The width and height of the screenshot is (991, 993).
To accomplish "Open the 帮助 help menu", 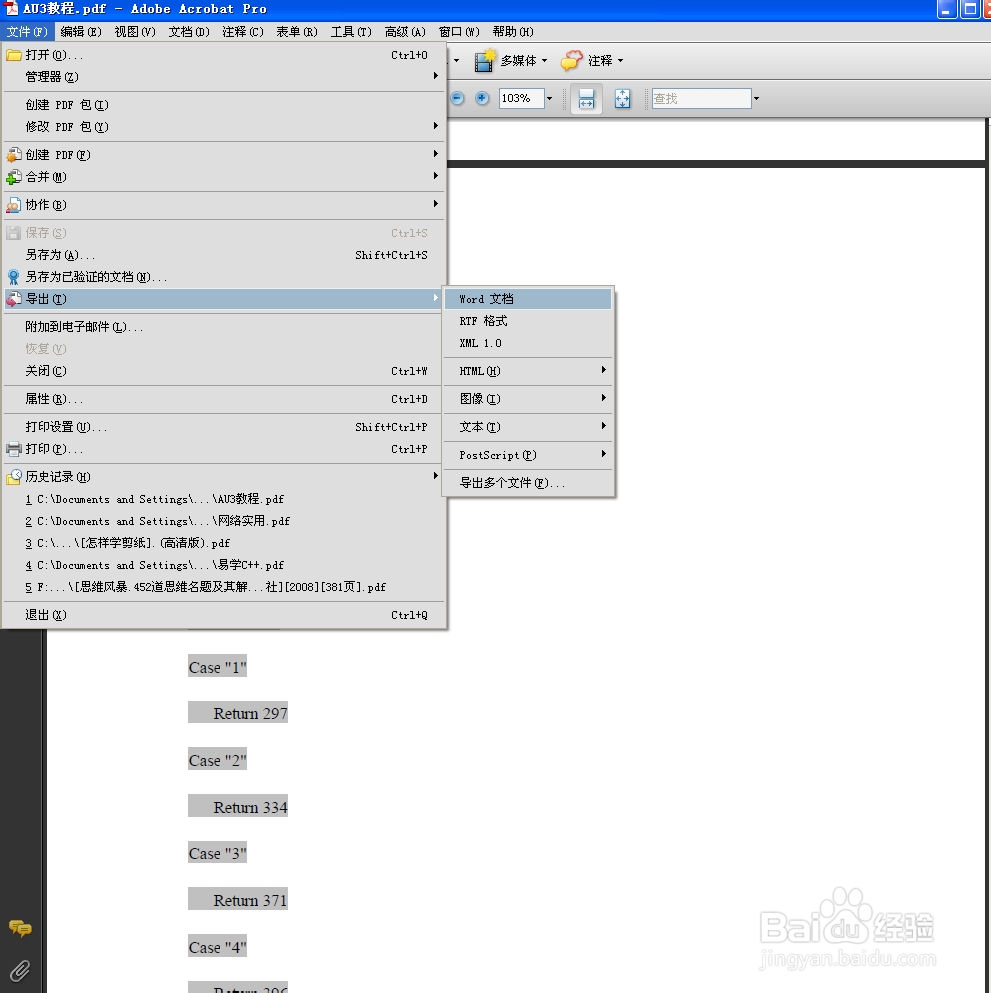I will pos(513,31).
